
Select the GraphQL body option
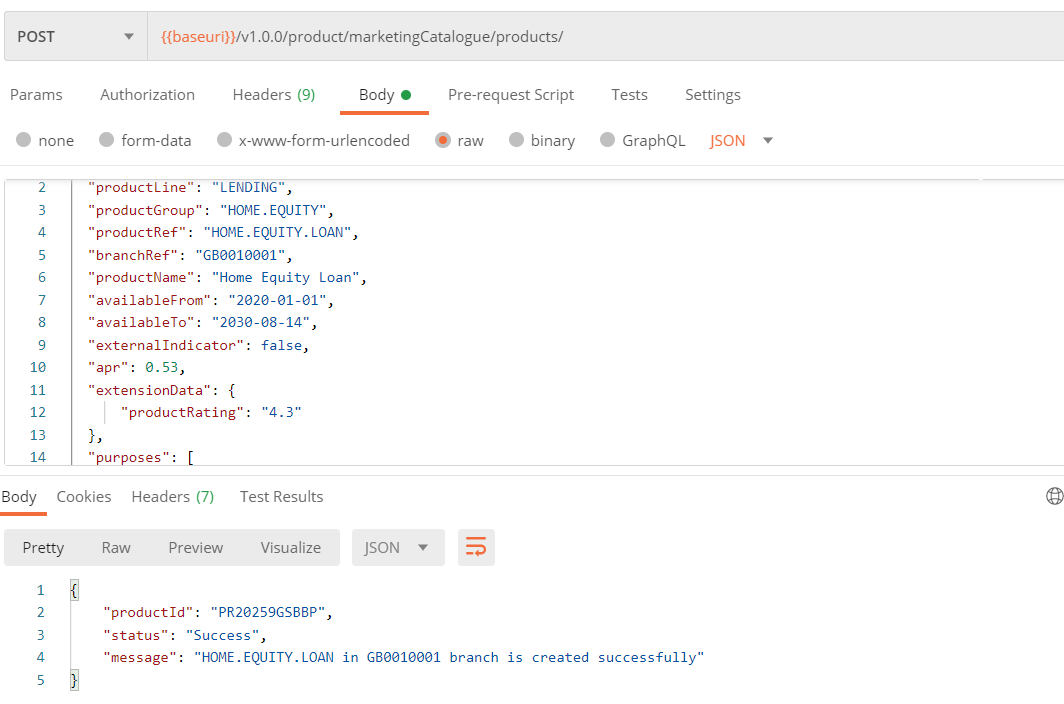[x=607, y=141]
